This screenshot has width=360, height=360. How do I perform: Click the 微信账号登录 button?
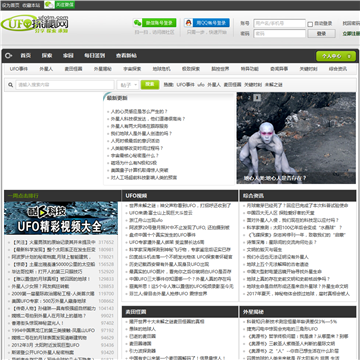159,23
